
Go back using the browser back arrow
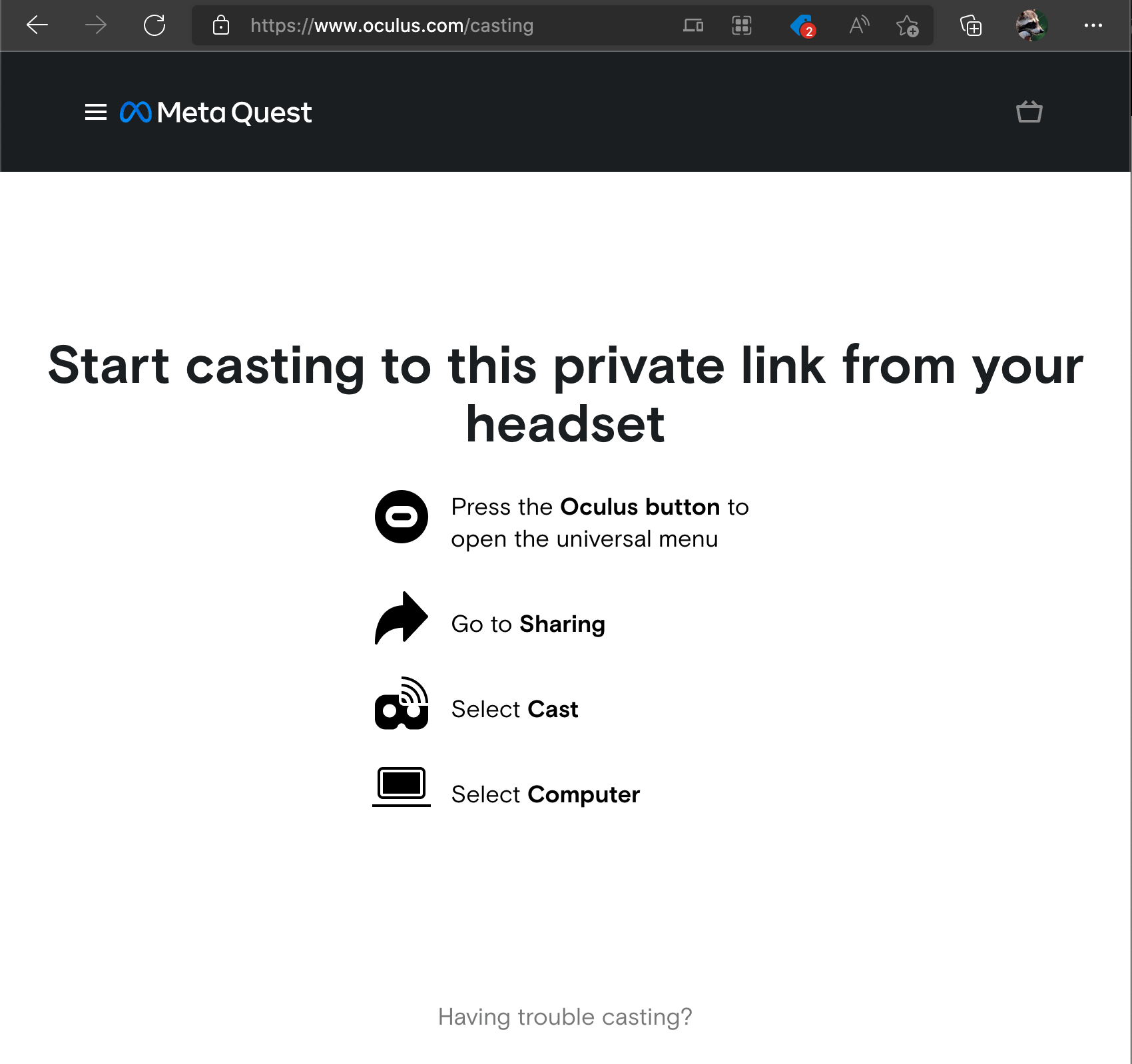click(37, 25)
